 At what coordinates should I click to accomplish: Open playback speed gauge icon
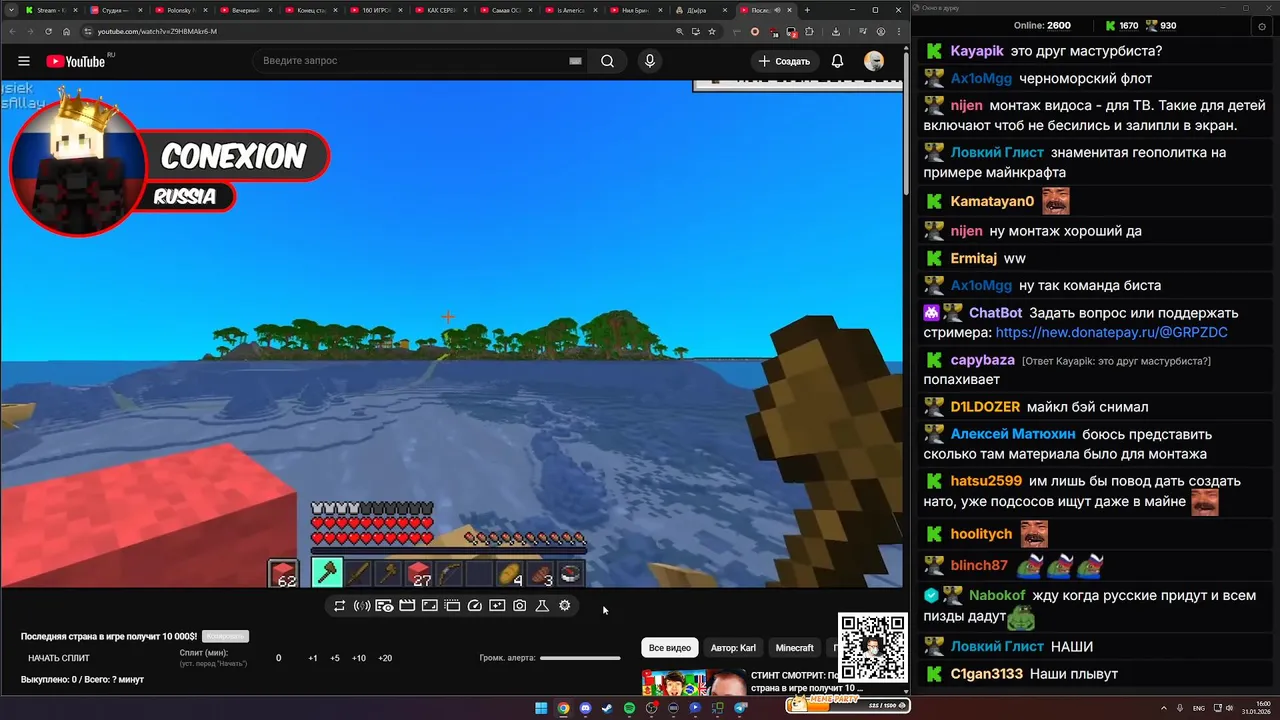475,605
